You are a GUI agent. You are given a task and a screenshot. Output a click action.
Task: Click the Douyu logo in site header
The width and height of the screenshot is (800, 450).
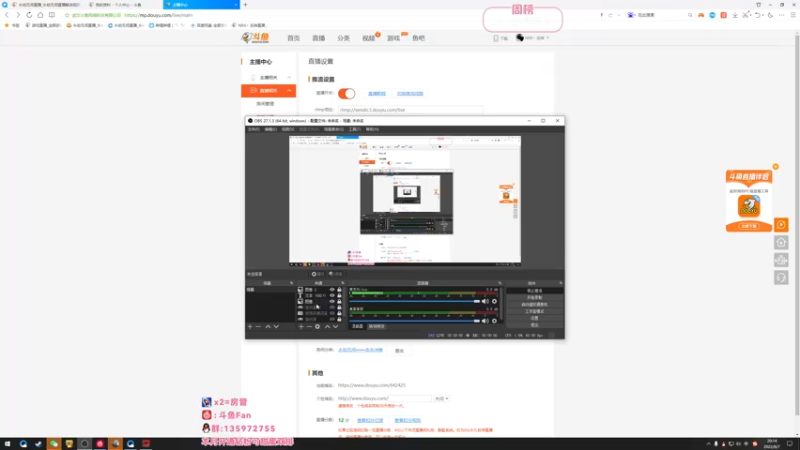[255, 38]
